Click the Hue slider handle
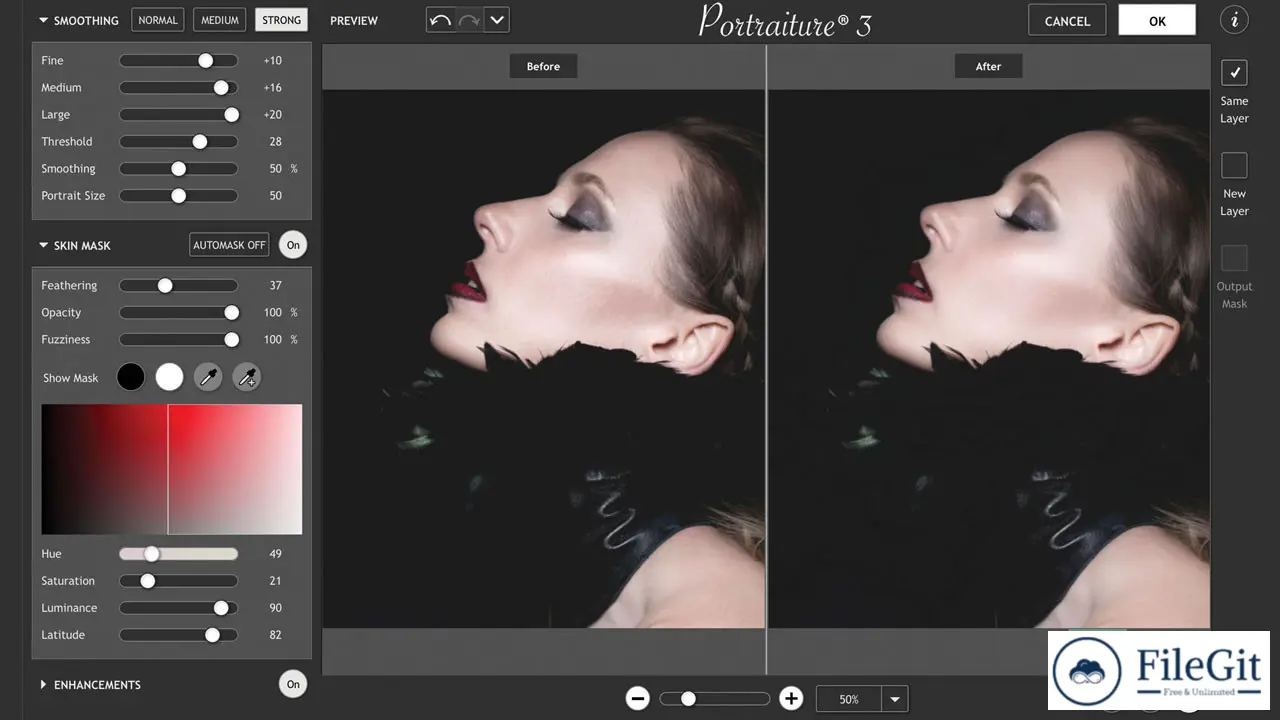This screenshot has height=720, width=1280. [151, 554]
